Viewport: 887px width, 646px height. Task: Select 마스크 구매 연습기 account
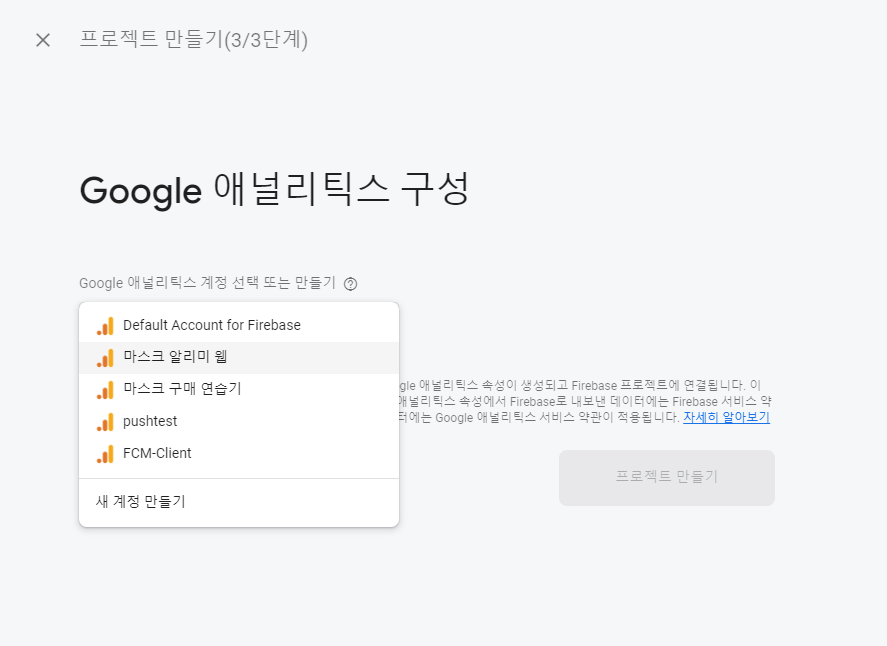(x=239, y=389)
